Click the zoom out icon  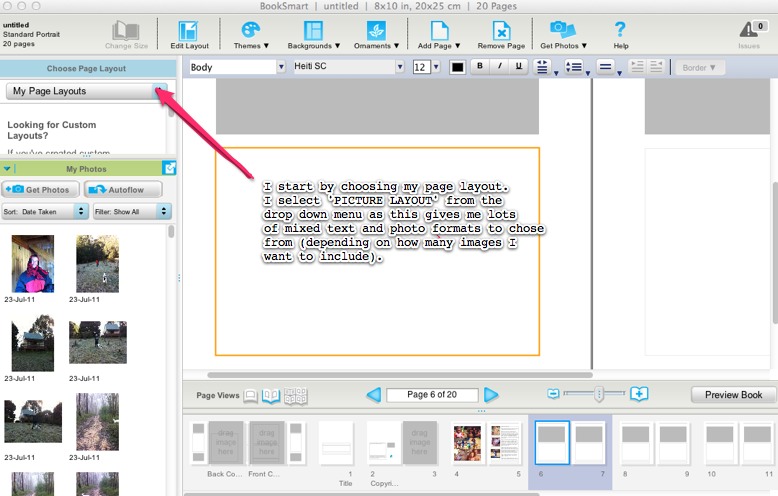point(553,394)
